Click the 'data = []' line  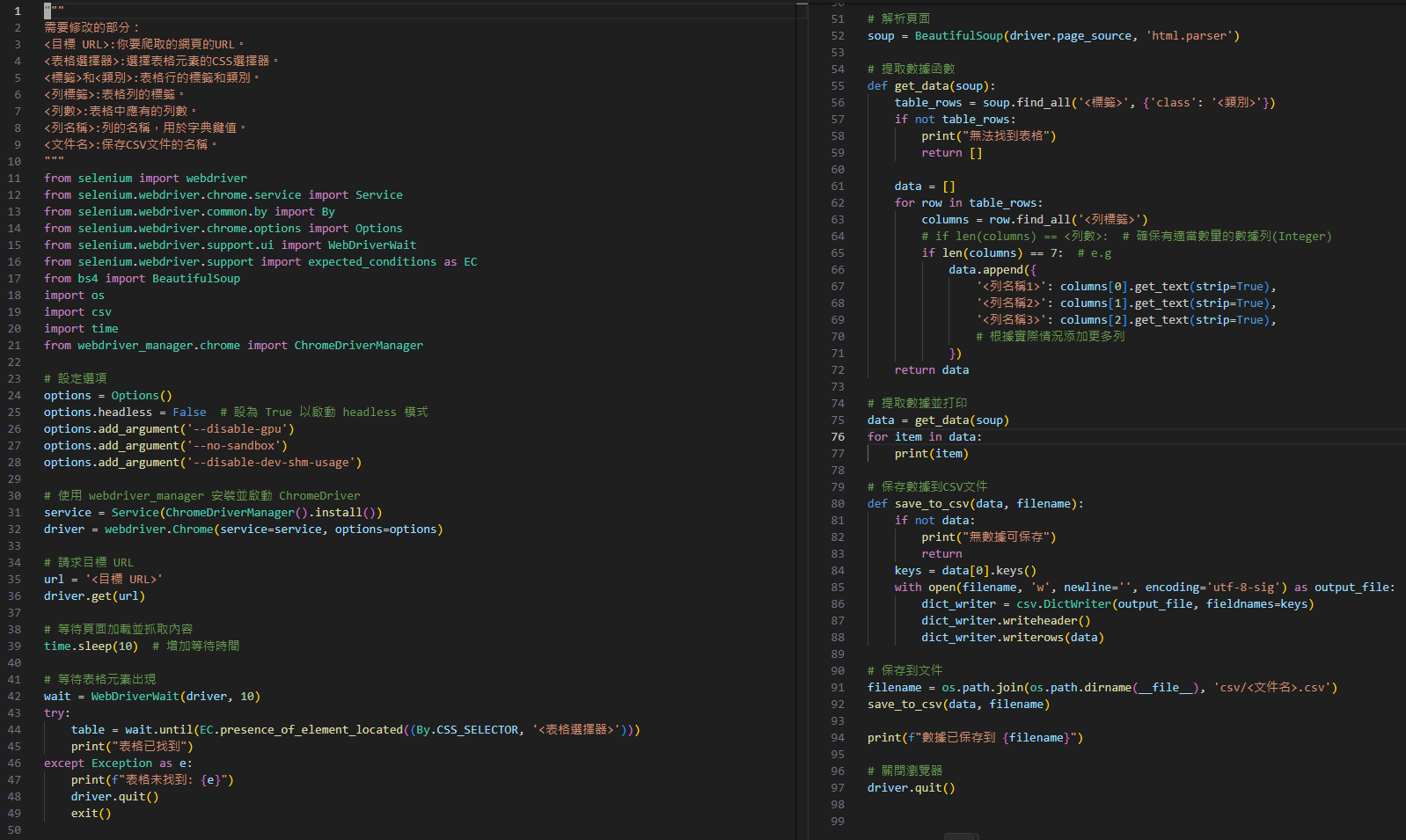(x=925, y=186)
